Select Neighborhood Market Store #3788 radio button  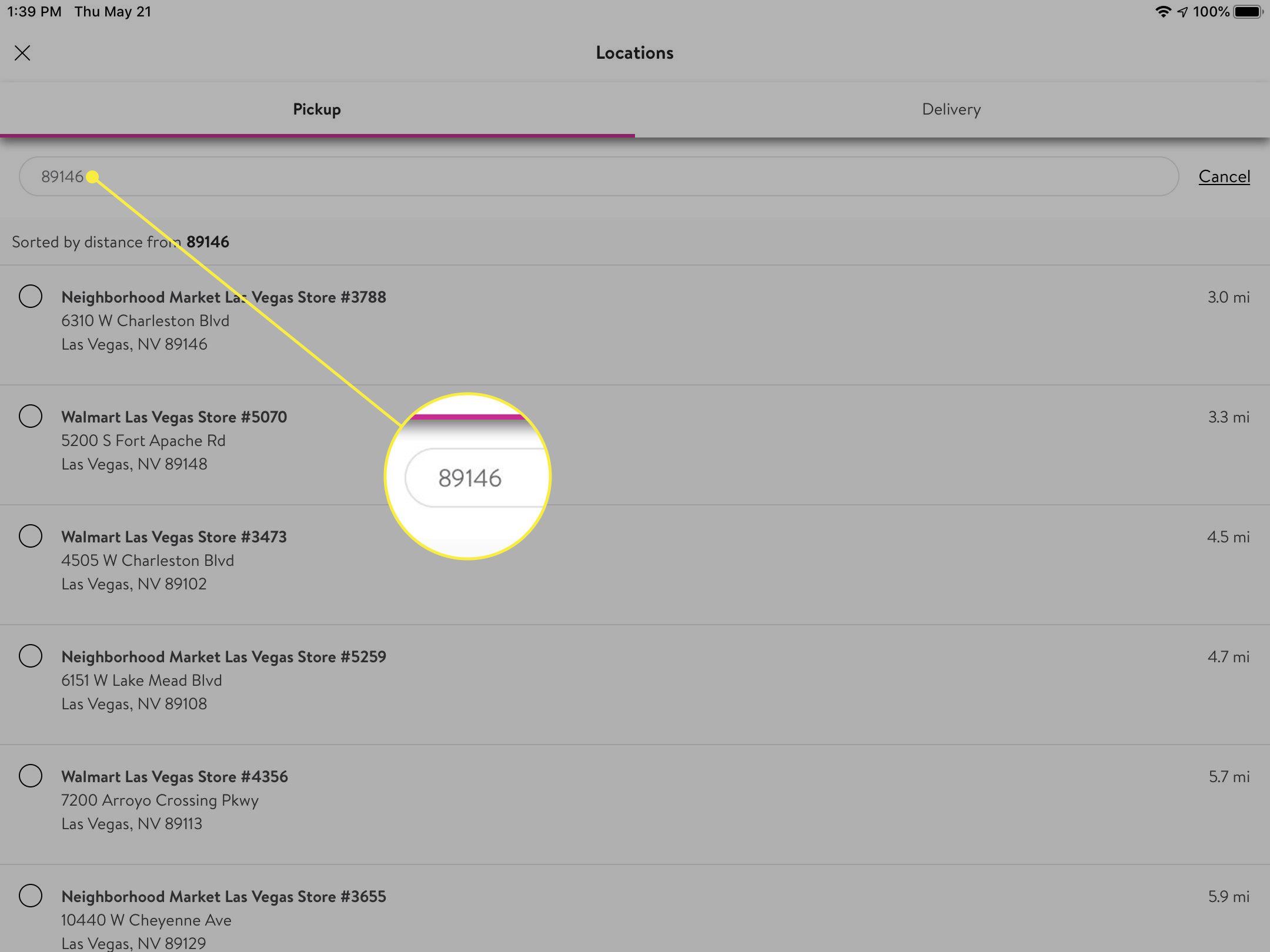tap(31, 296)
